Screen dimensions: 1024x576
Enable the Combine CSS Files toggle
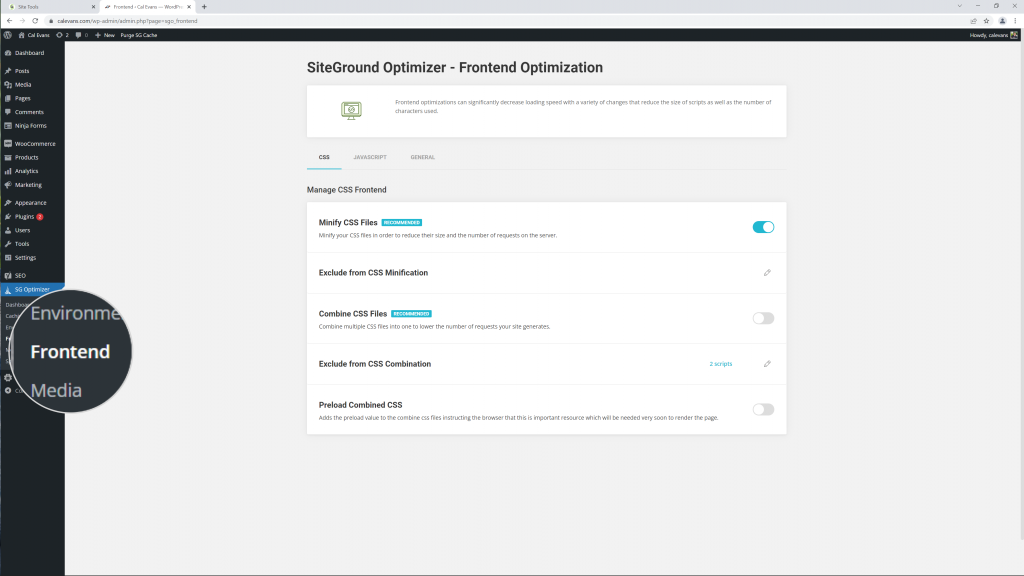point(763,318)
